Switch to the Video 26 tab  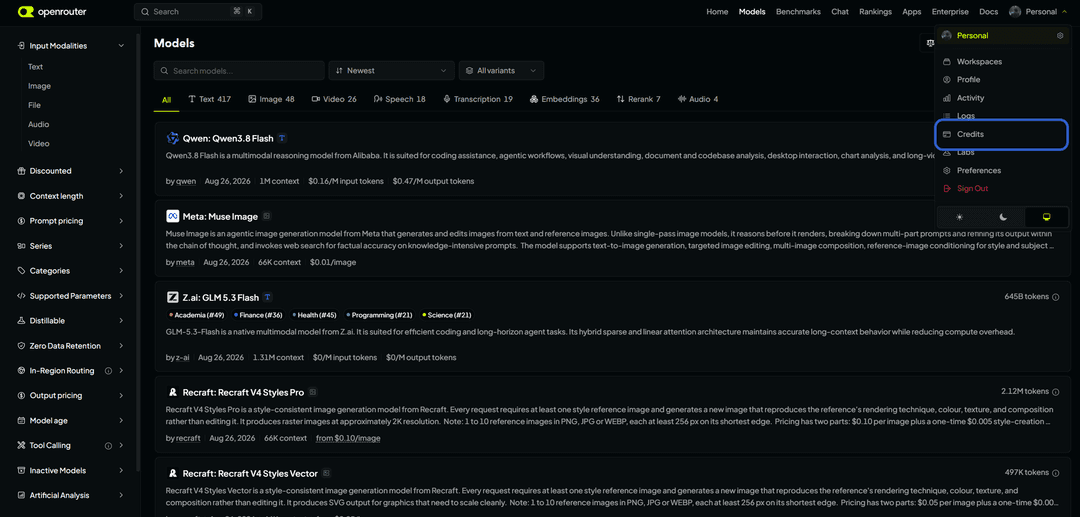click(x=334, y=99)
